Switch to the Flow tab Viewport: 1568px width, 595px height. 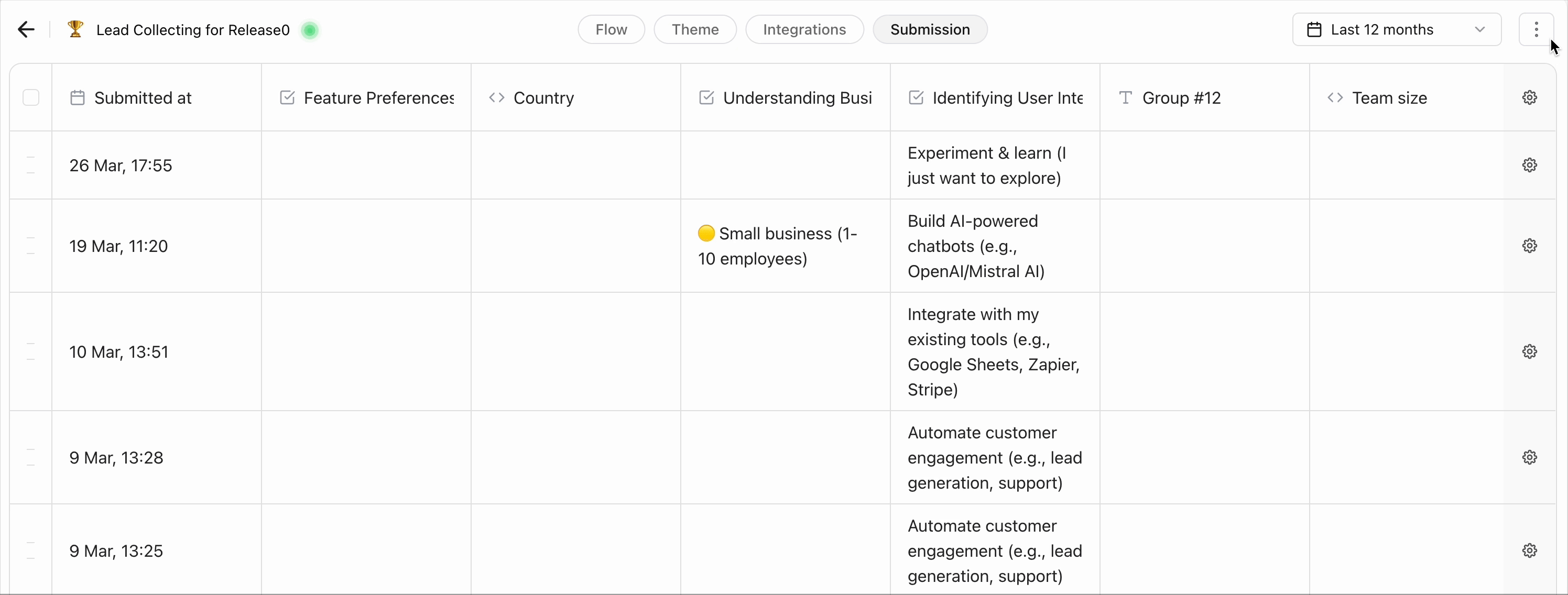(611, 30)
